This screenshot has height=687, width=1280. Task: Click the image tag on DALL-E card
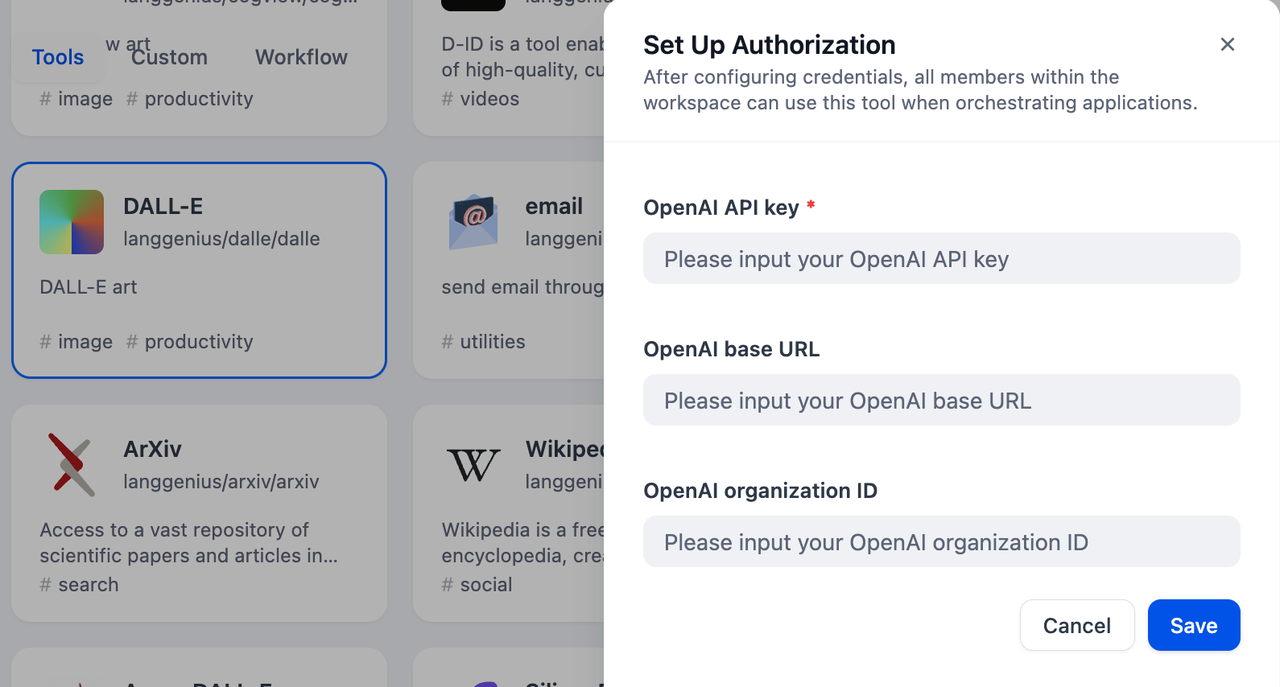pos(77,342)
